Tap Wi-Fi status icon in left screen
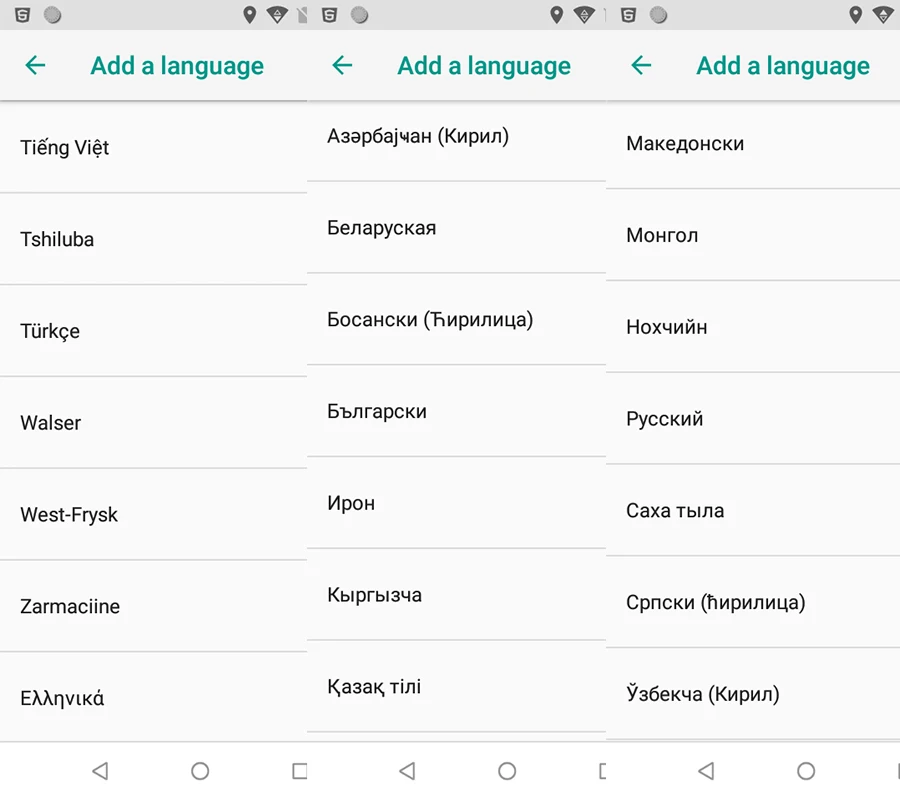This screenshot has height=801, width=900. [277, 15]
